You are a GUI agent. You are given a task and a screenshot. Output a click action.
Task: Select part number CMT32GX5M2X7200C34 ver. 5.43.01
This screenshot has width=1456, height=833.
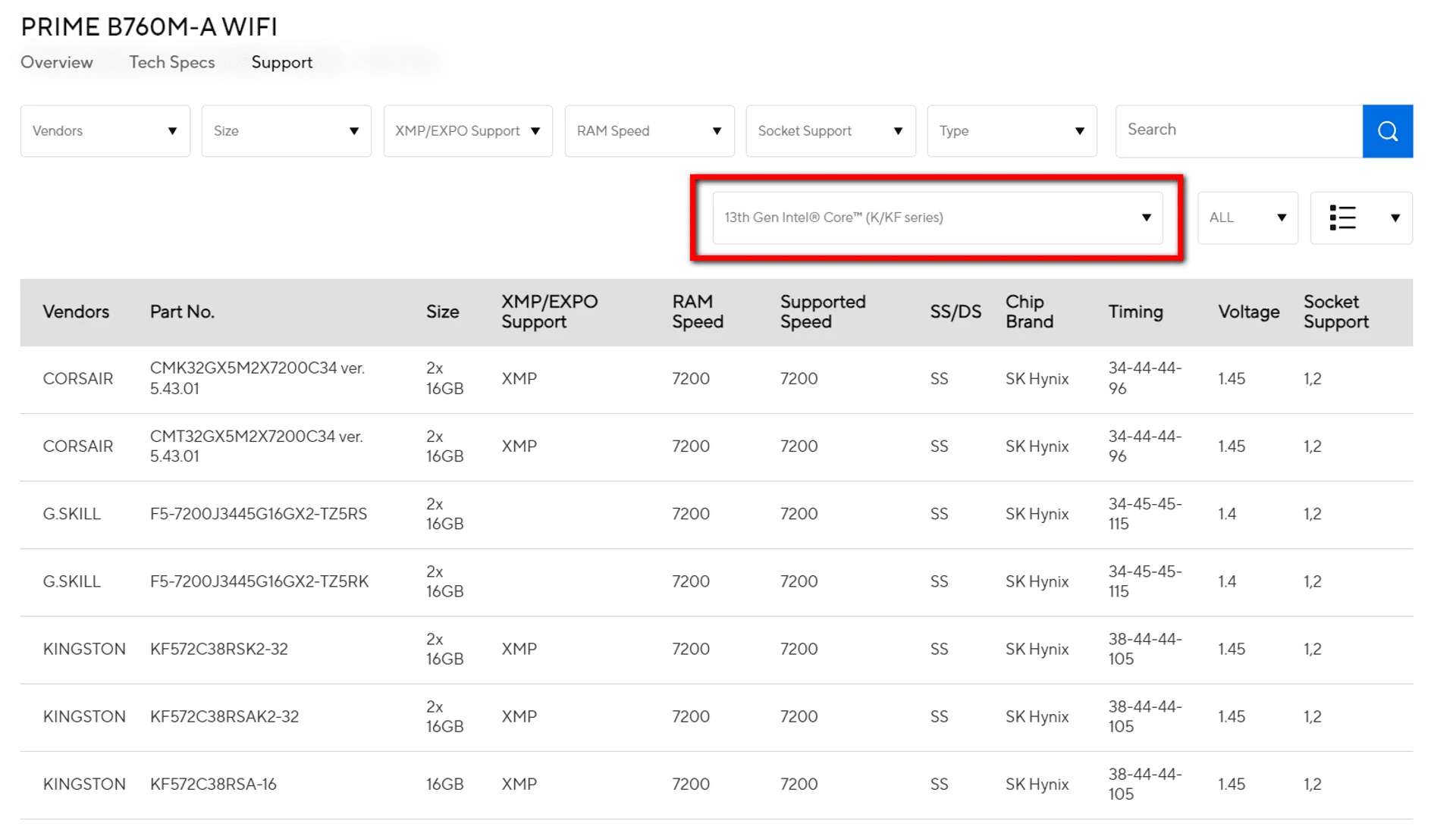point(256,446)
